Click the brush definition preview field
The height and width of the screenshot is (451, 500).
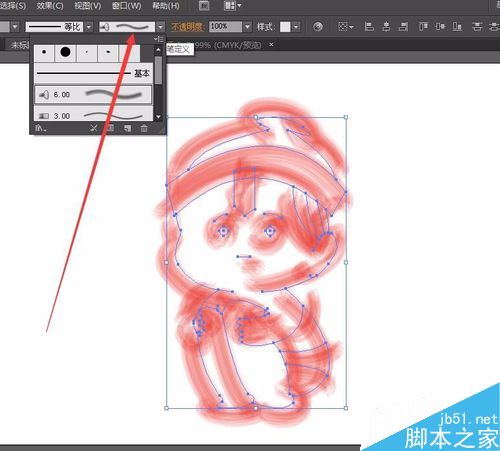(x=127, y=26)
